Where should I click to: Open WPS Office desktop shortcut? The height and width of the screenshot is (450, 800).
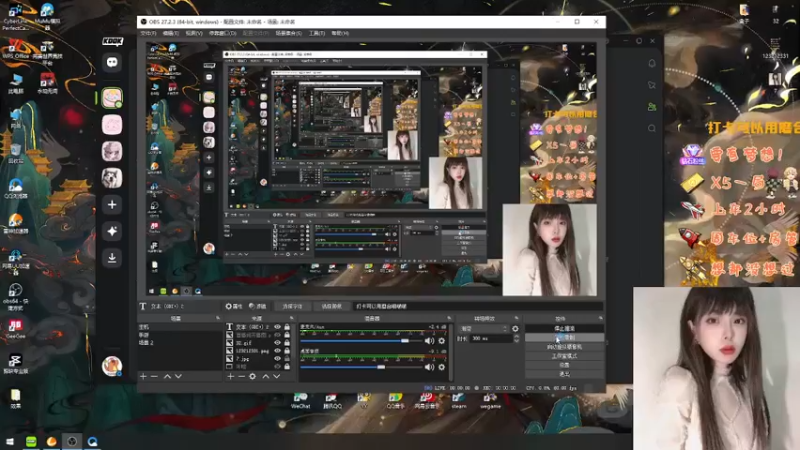point(15,49)
